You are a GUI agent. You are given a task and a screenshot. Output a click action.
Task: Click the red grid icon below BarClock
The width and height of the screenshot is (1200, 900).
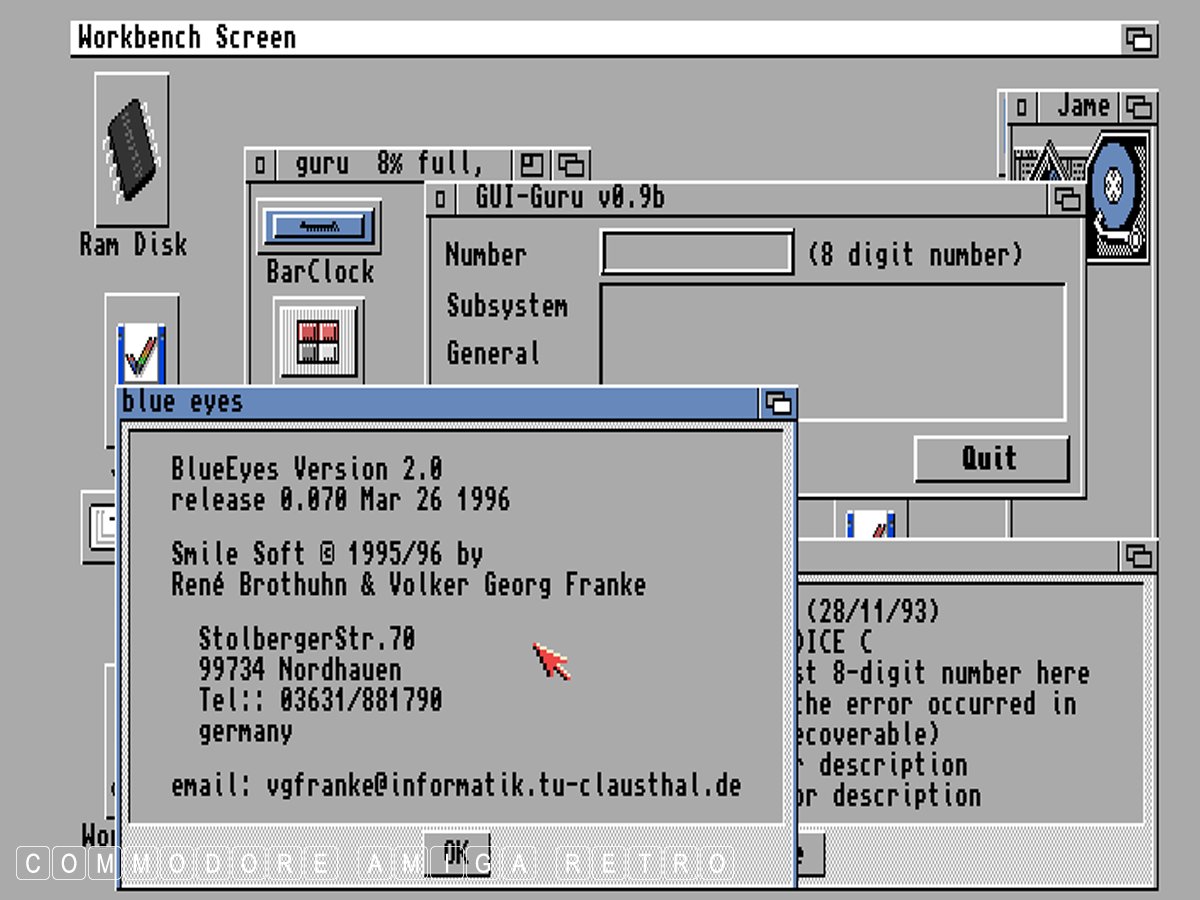click(x=319, y=341)
